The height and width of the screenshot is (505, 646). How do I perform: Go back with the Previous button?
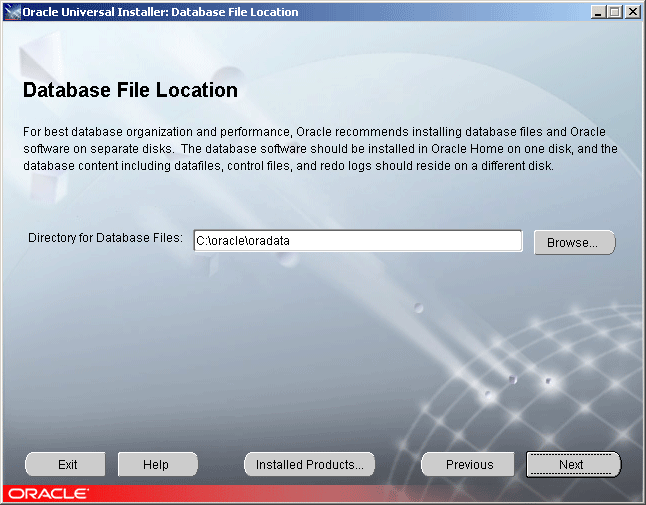[x=469, y=465]
